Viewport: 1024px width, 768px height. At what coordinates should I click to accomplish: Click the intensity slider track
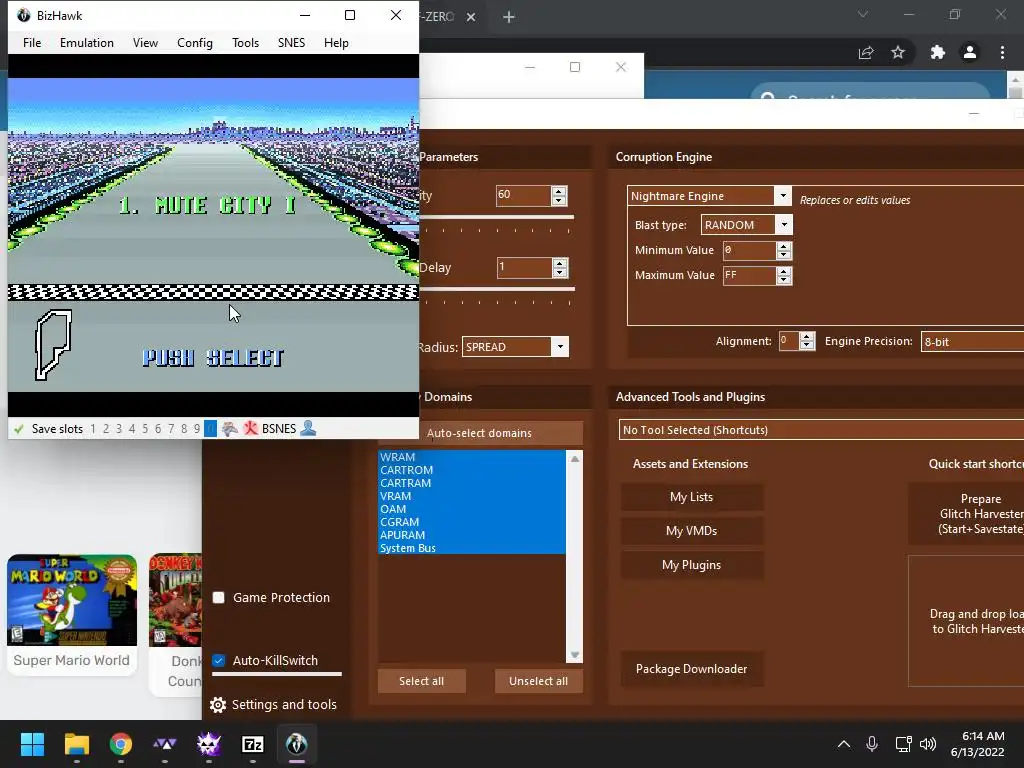[497, 217]
